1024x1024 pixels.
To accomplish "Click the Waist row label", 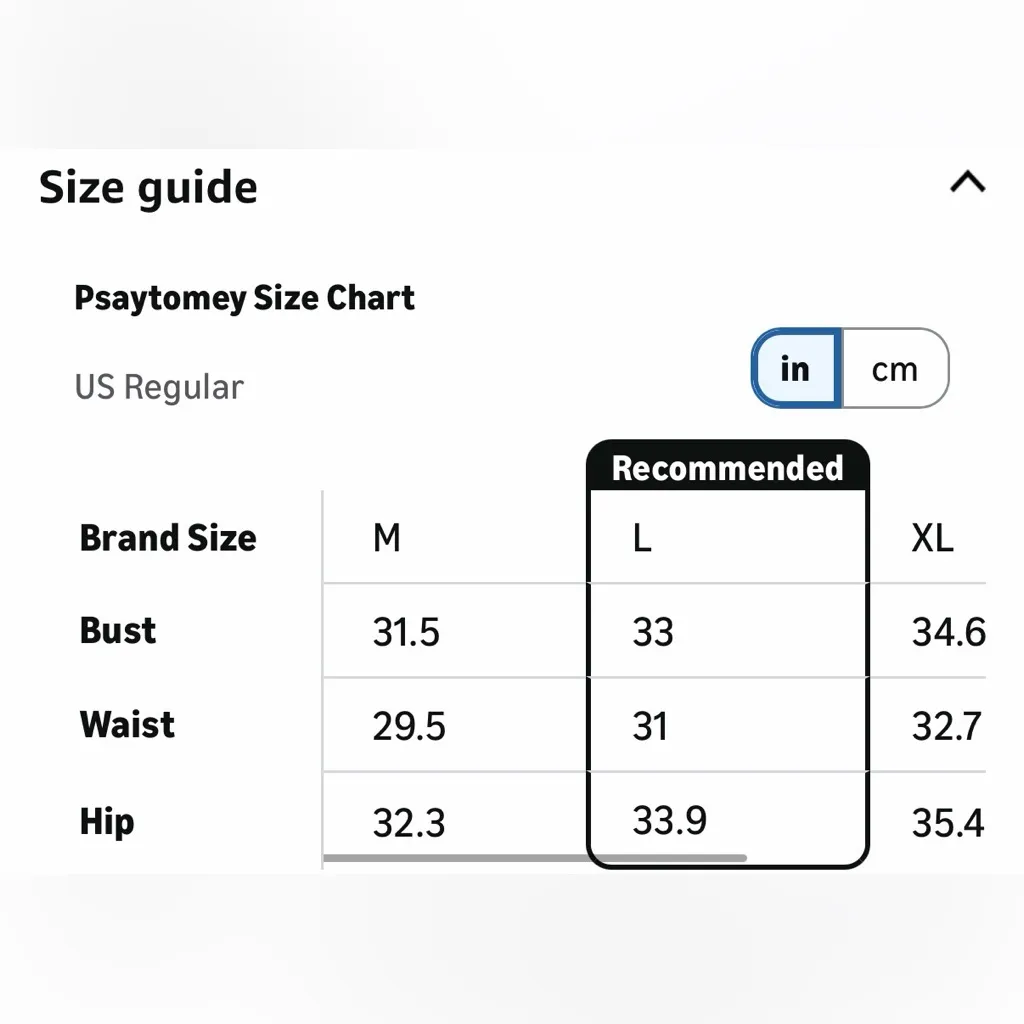I will pos(127,725).
